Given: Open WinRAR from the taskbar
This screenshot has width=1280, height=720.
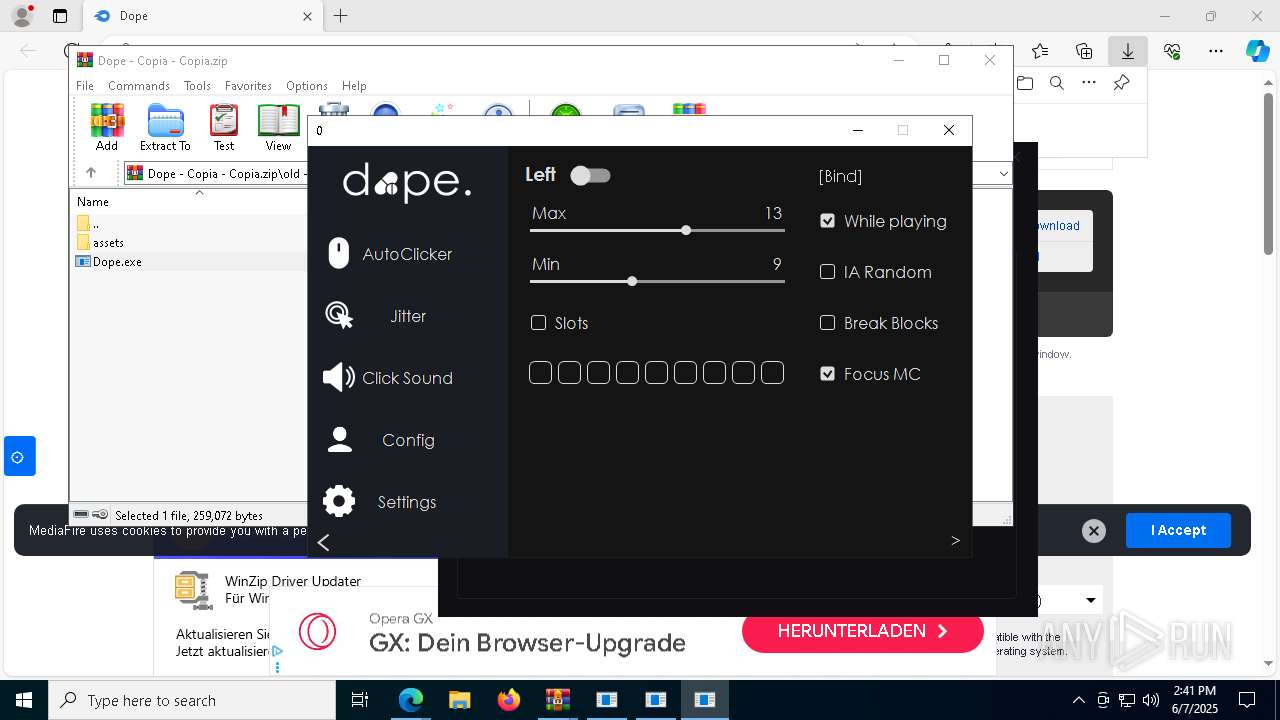Looking at the screenshot, I should pos(557,700).
